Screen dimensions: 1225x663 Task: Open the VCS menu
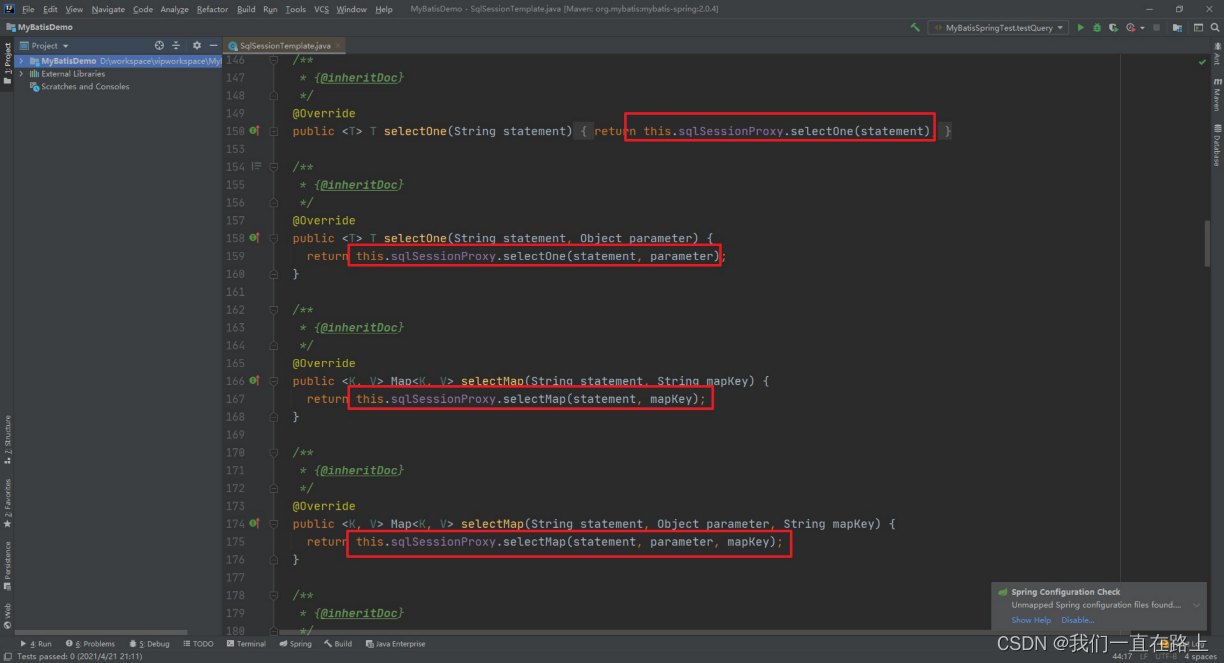coord(321,9)
